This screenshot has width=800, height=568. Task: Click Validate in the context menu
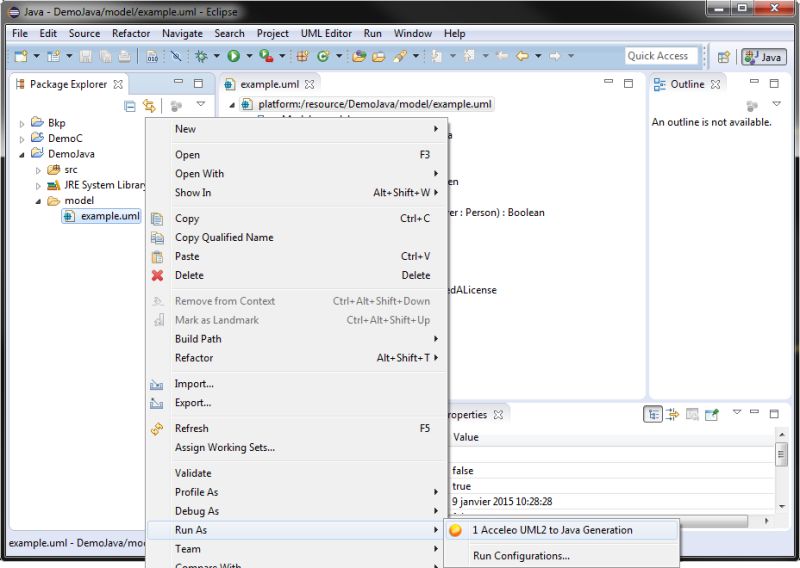click(x=295, y=473)
